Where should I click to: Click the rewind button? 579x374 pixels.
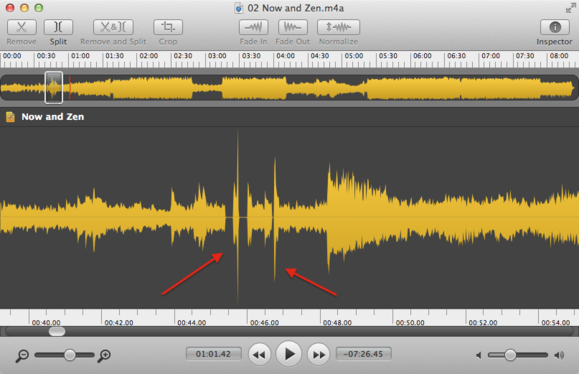(259, 355)
